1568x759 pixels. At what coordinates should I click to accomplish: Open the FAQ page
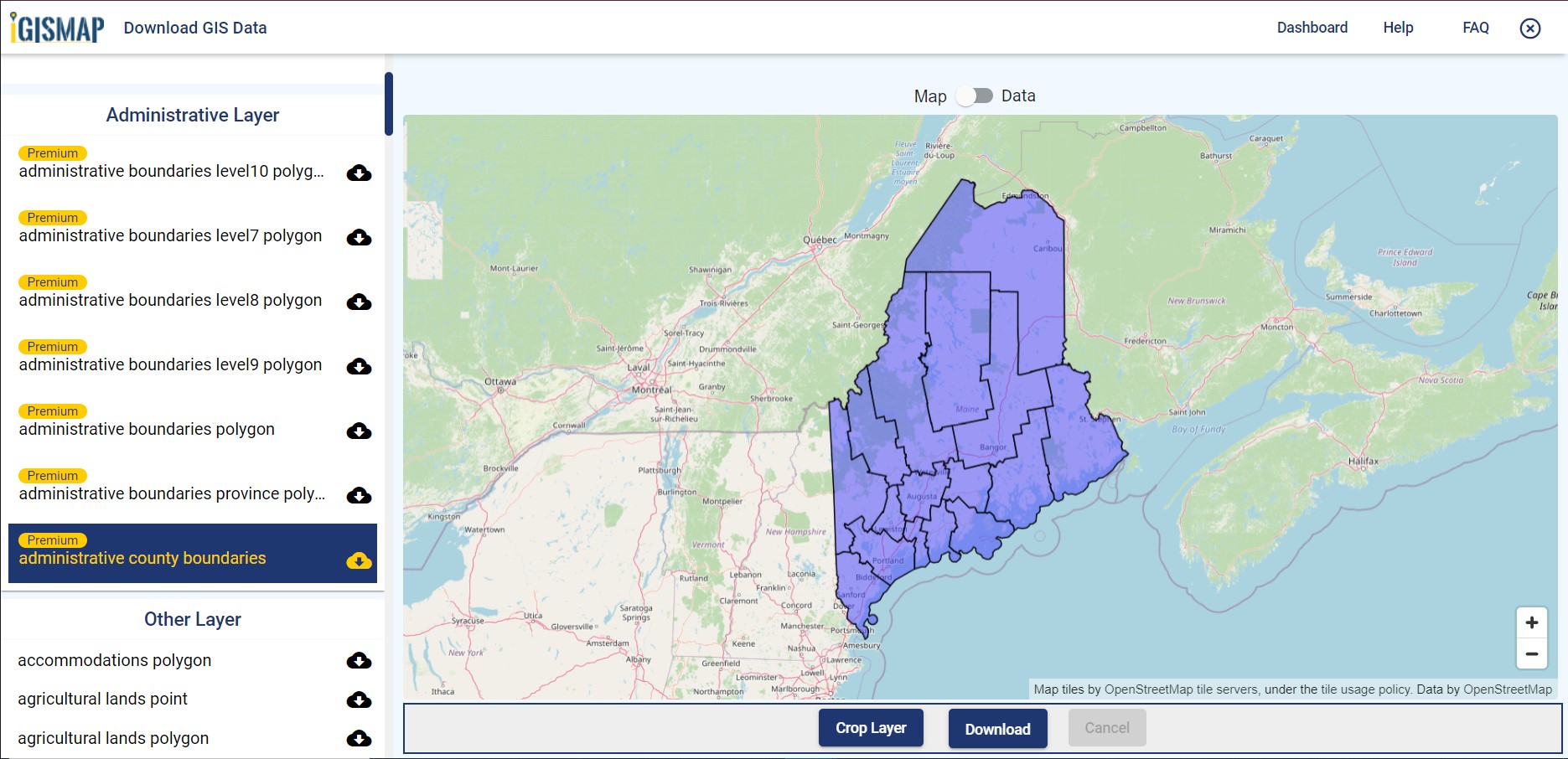click(x=1475, y=27)
